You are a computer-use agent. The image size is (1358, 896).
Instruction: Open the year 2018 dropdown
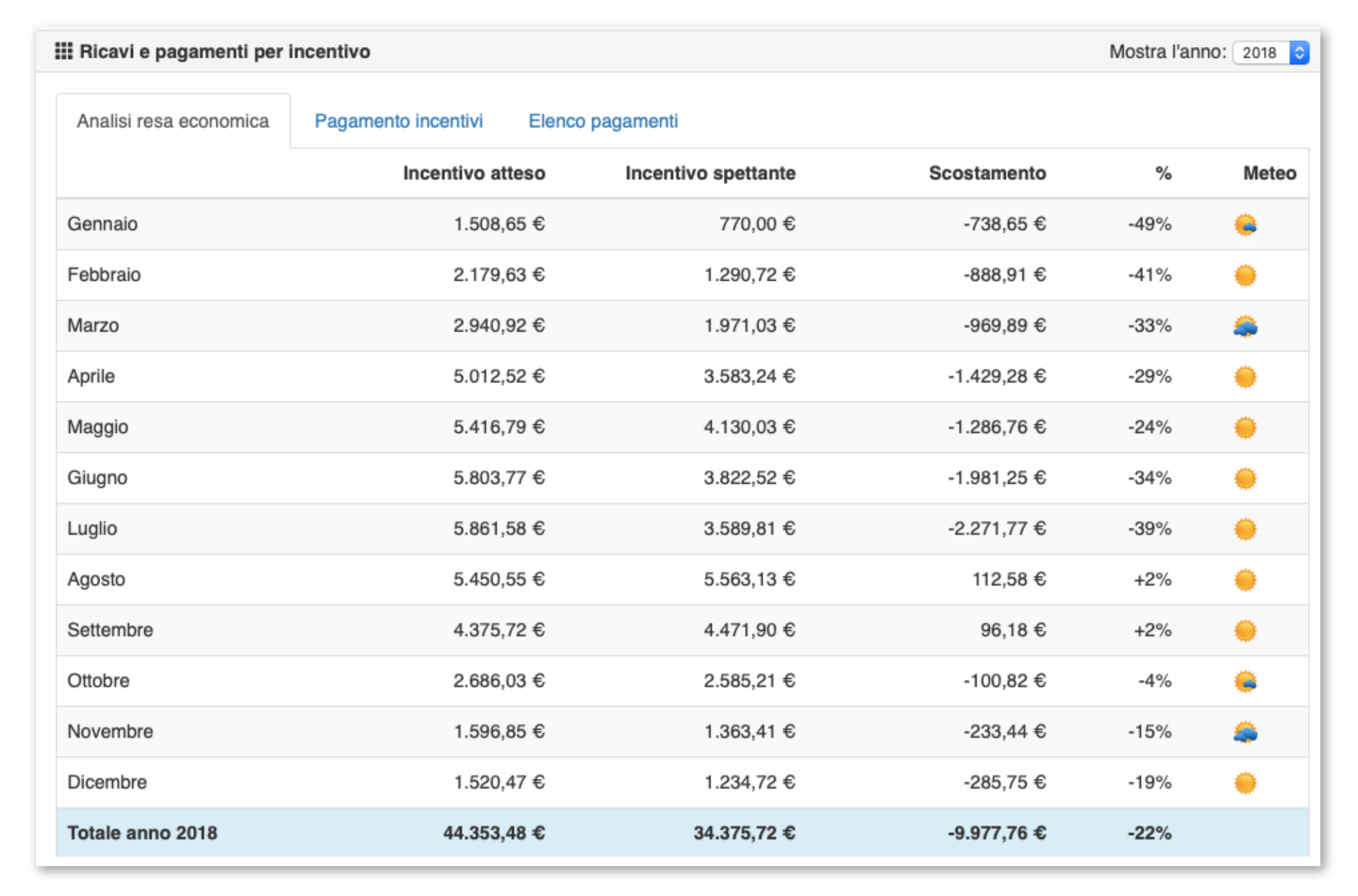pos(1270,53)
